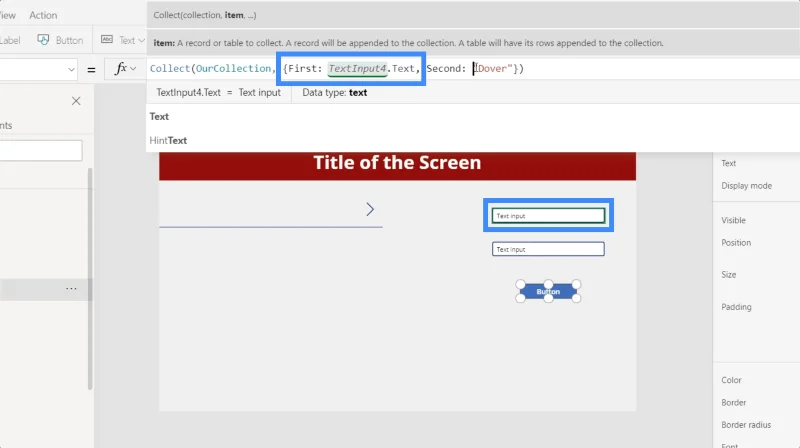Viewport: 800px width, 448px height.
Task: Select the Text autocomplete suggestion
Action: click(x=159, y=116)
